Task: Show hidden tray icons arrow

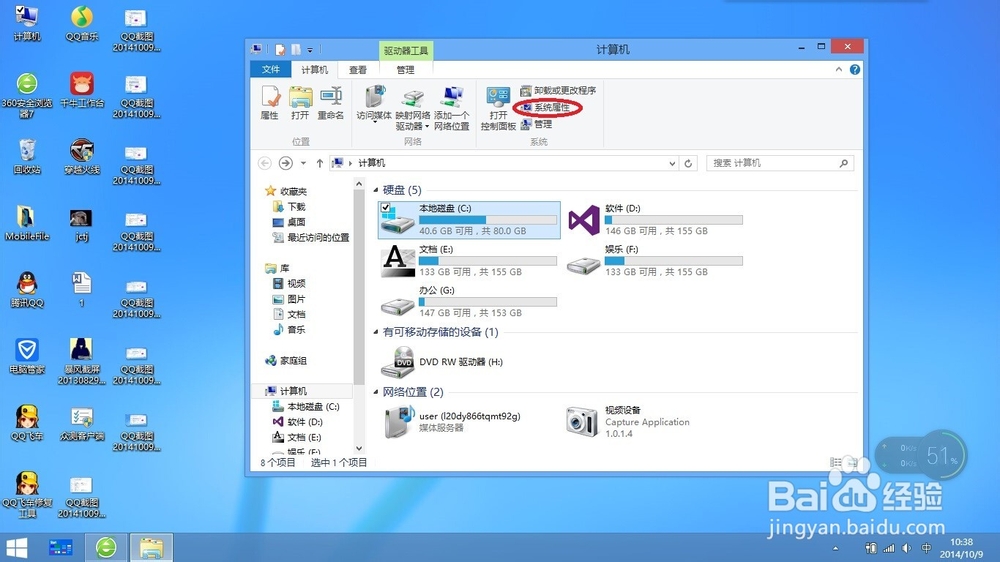Action: click(x=835, y=548)
